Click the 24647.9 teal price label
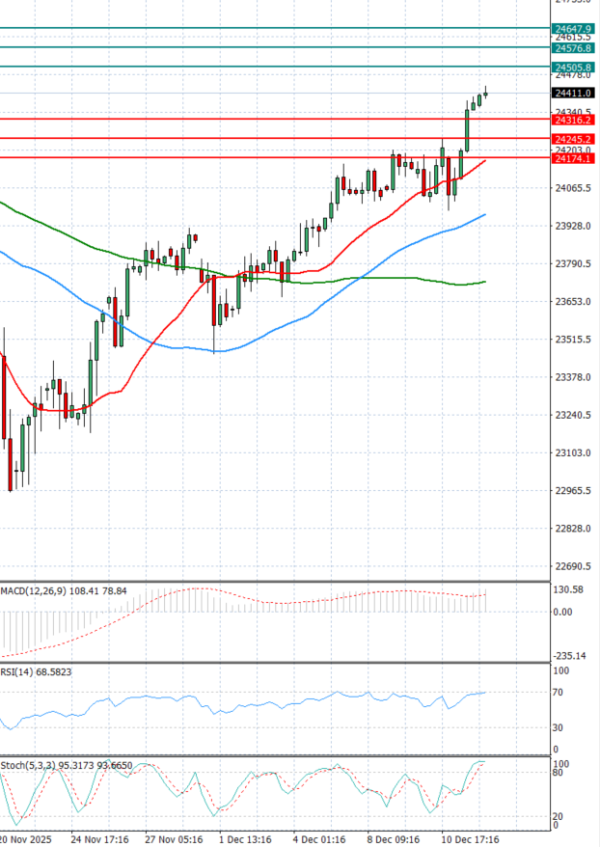Viewport: 600px width, 847px height. point(573,29)
